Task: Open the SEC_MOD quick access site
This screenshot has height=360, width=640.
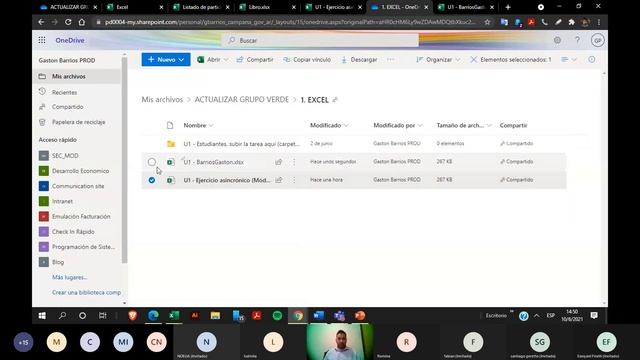Action: pyautogui.click(x=65, y=156)
